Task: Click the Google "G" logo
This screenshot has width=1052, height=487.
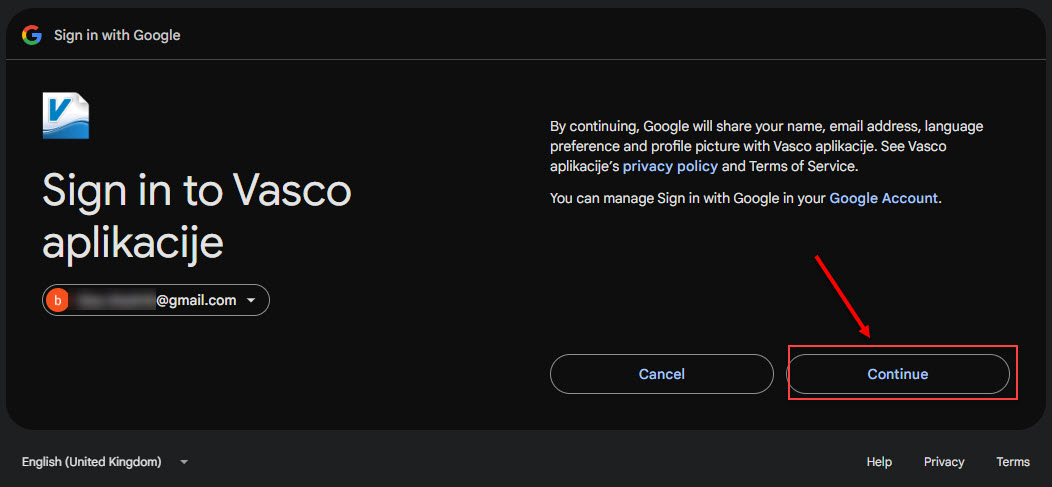Action: click(x=32, y=35)
